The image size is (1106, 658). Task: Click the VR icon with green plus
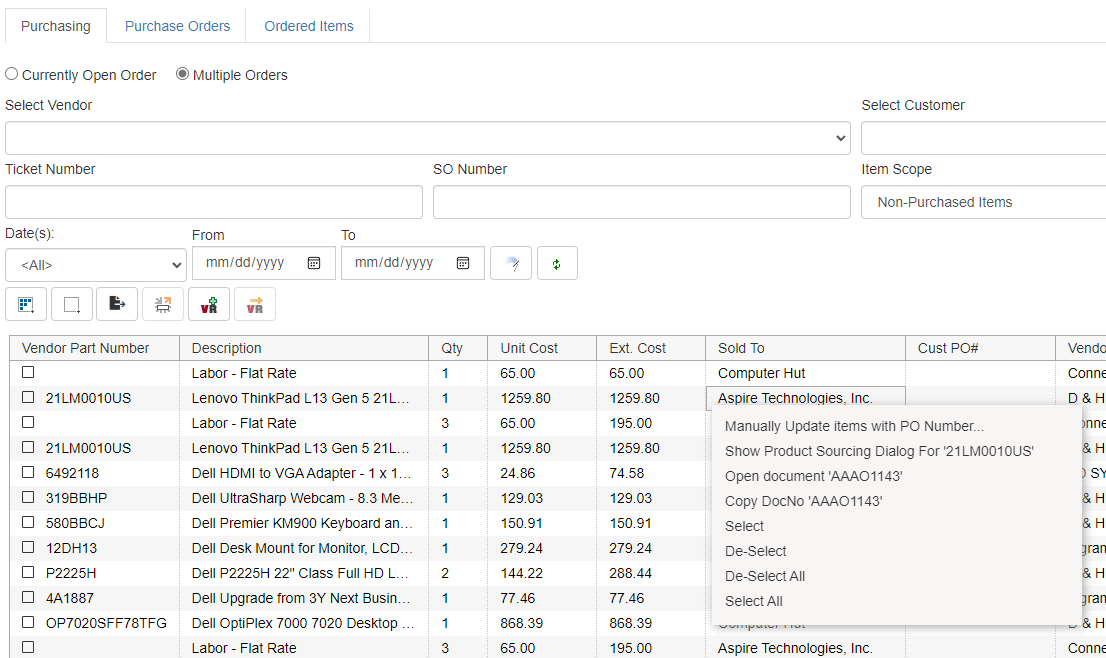[x=209, y=305]
